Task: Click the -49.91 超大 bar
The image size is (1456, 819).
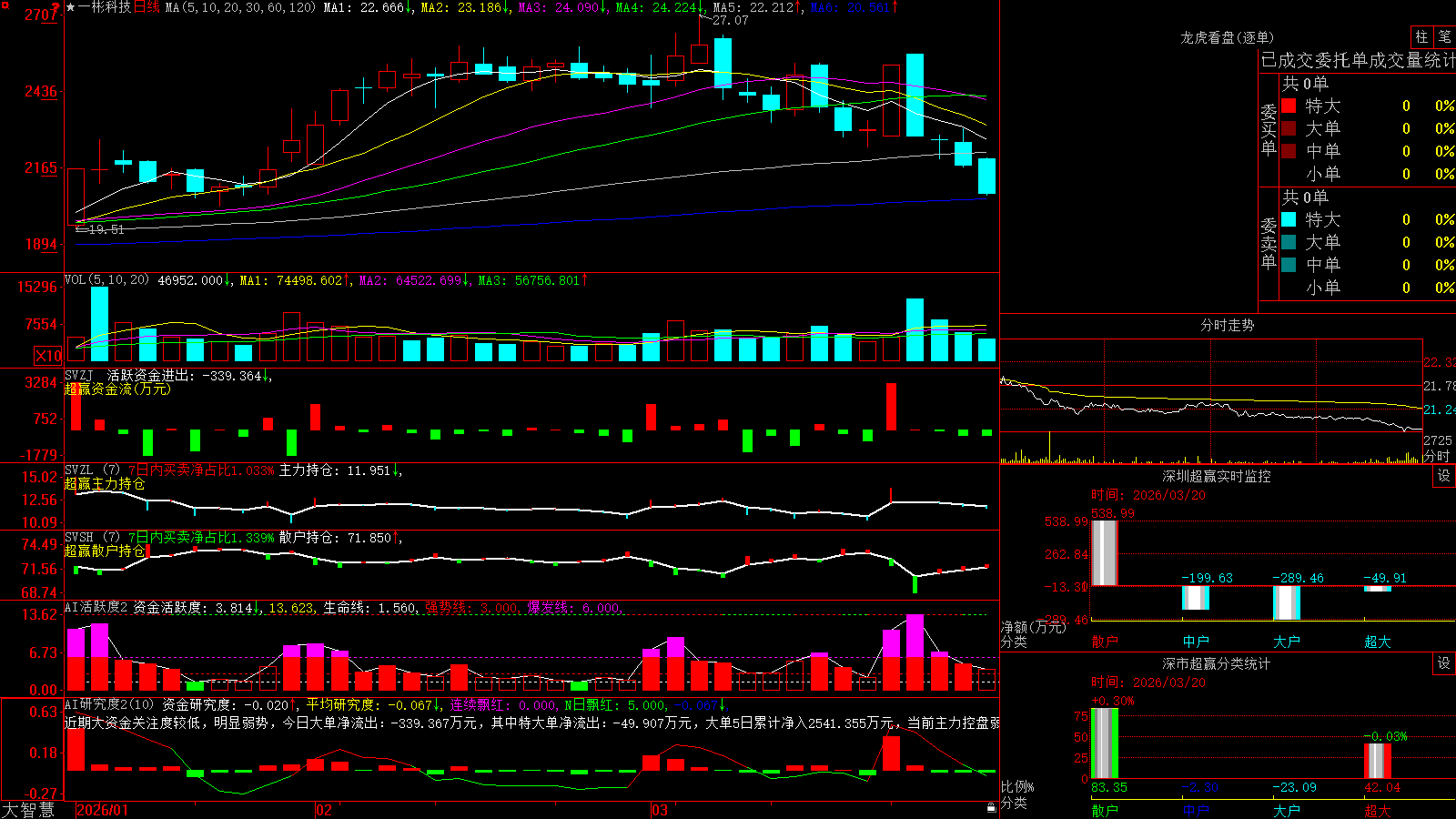Action: coord(1377,589)
